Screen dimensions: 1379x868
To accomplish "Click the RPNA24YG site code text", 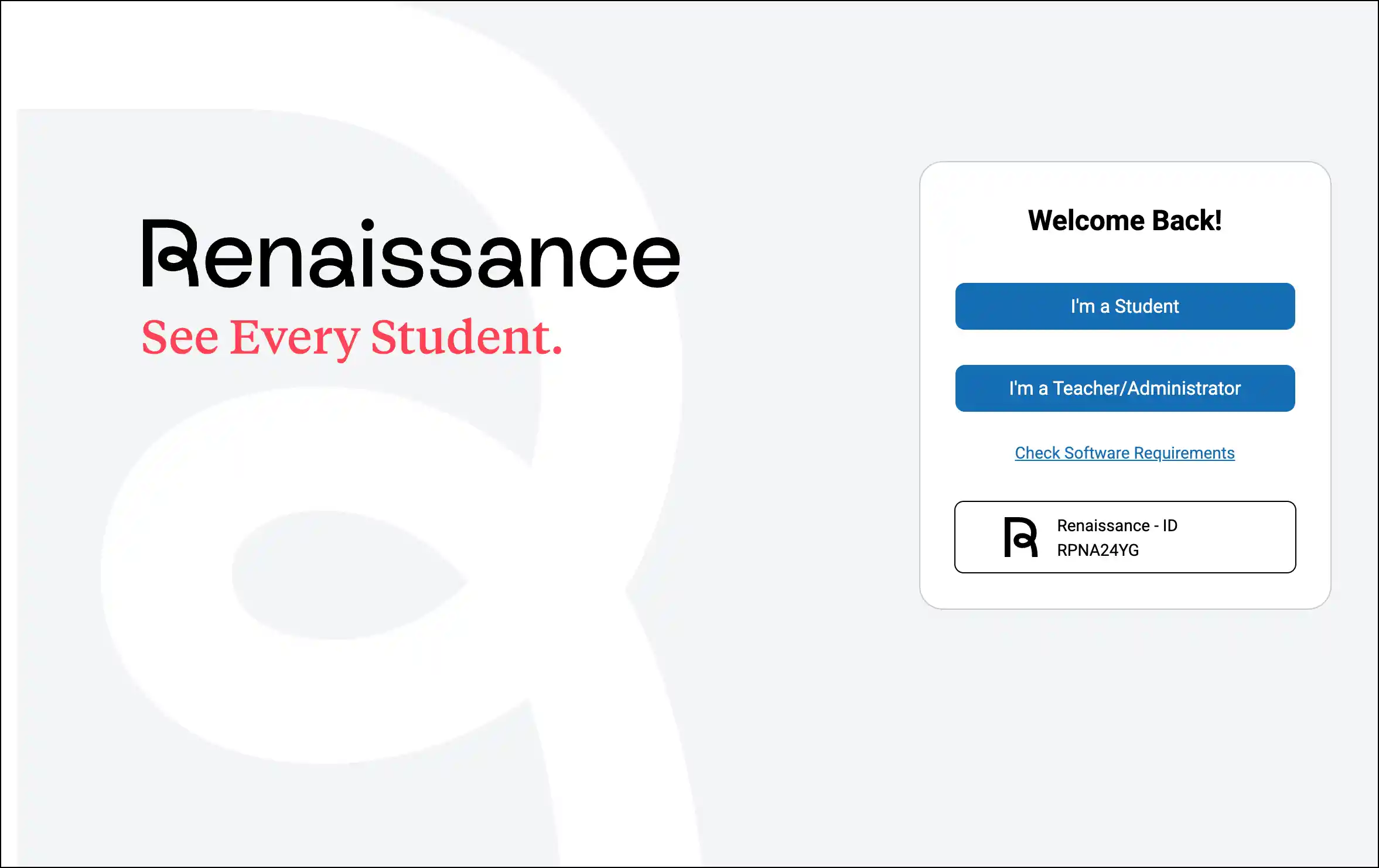I will (x=1098, y=550).
